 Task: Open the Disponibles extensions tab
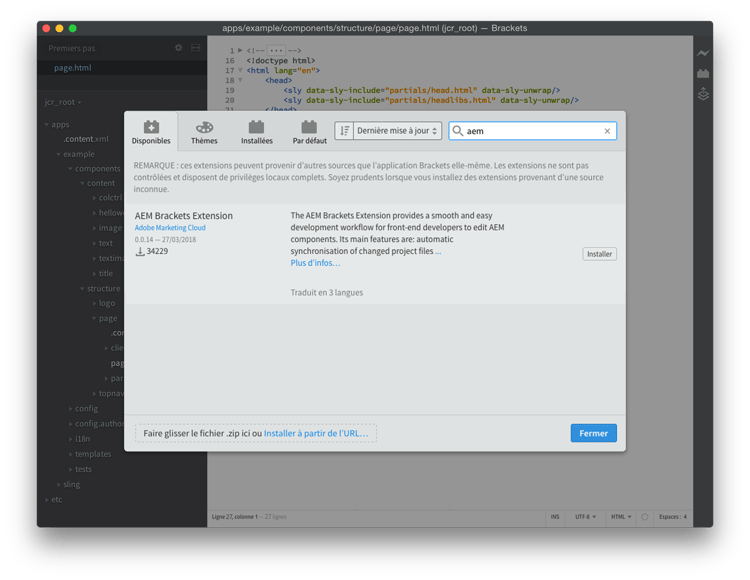(x=151, y=131)
